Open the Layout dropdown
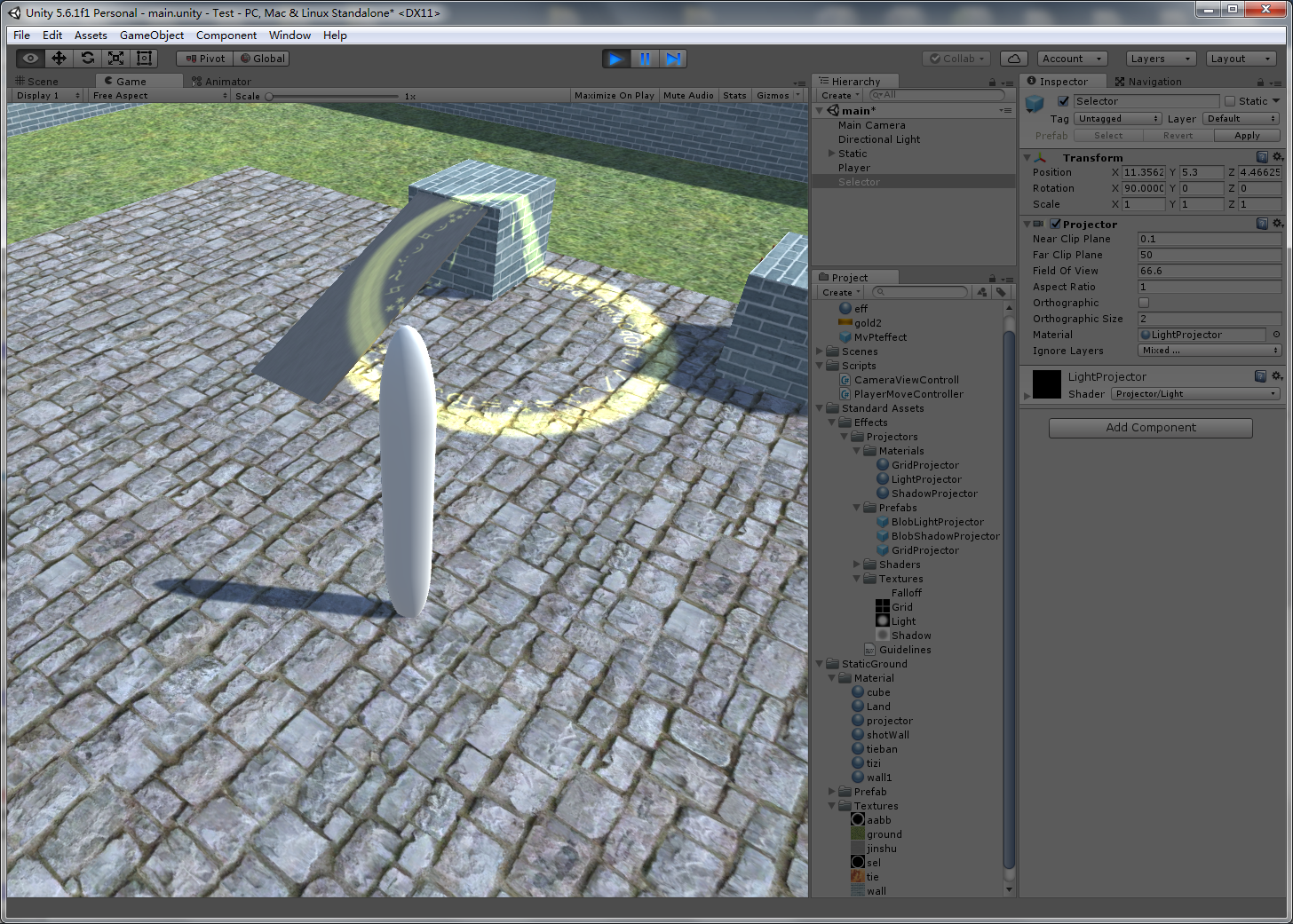 pos(1241,59)
